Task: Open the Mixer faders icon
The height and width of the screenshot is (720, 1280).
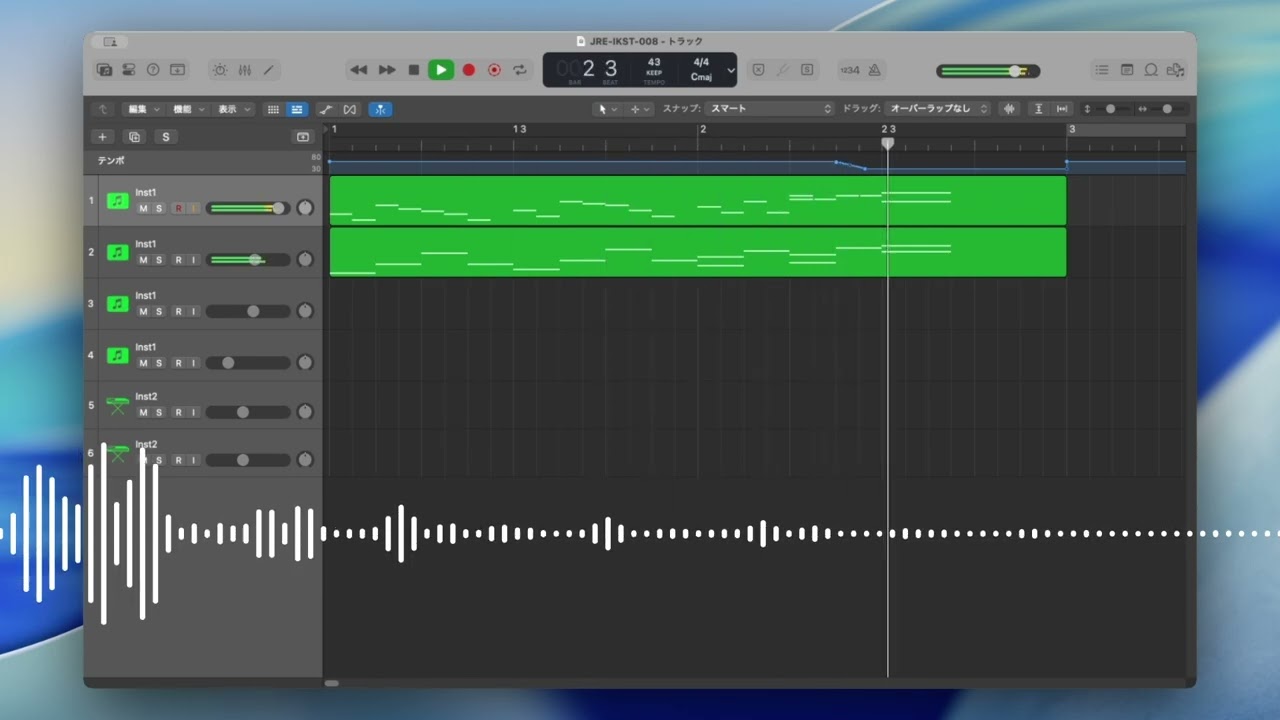Action: pyautogui.click(x=245, y=70)
